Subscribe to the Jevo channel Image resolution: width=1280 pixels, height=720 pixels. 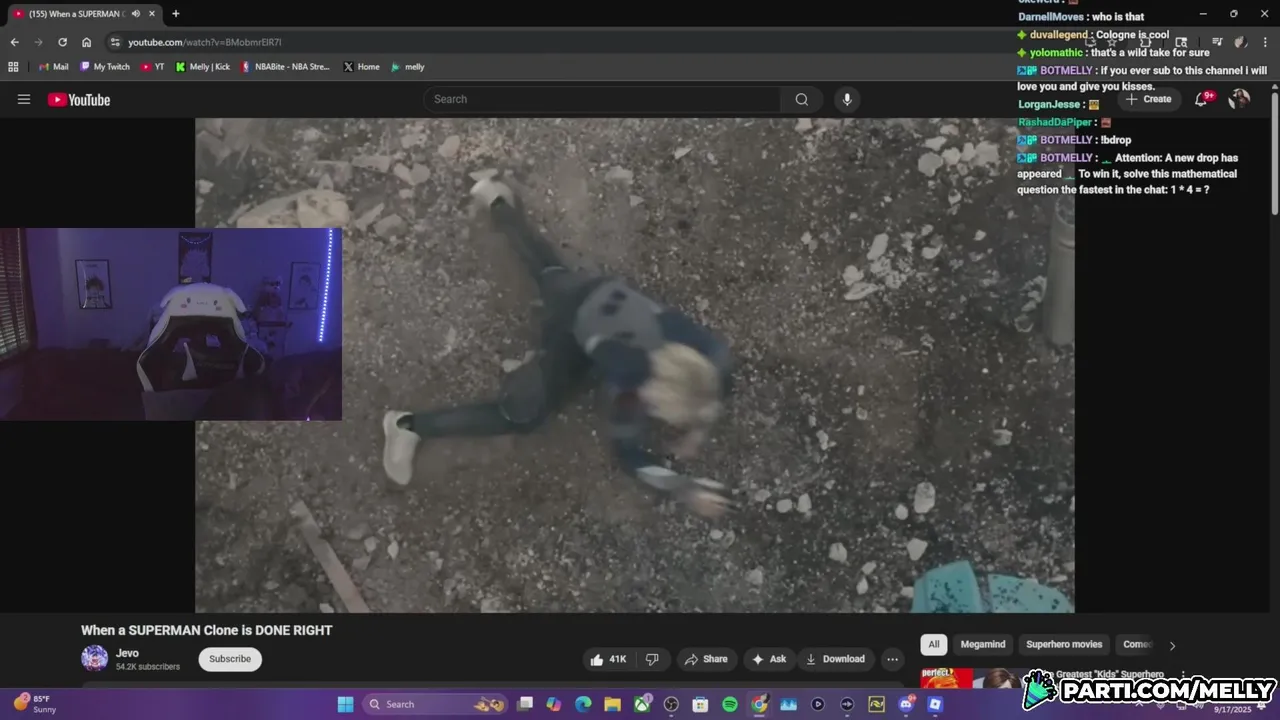[x=230, y=659]
